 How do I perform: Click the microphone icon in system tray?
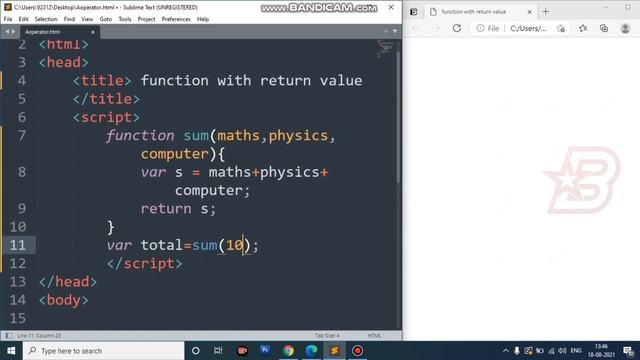pos(517,351)
